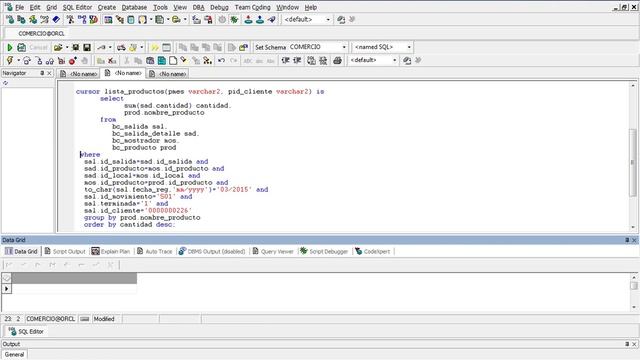Click 'COMERCIO@ORCL' in the status bar
640x360 pixels.
51,319
